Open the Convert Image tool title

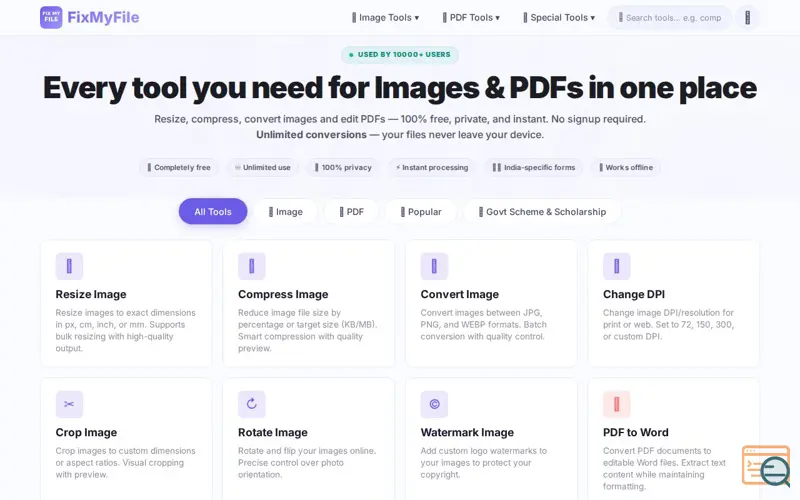460,294
